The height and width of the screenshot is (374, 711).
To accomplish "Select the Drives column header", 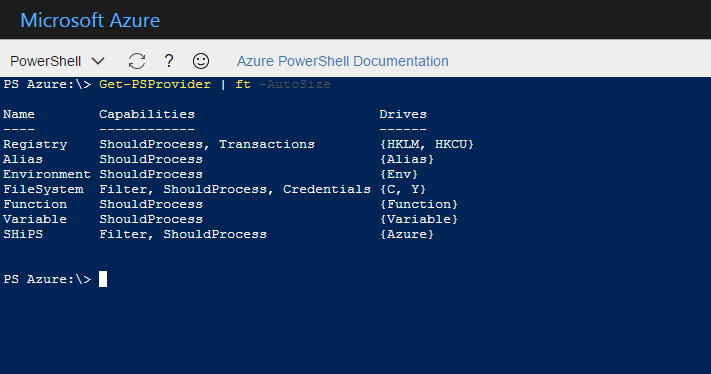I will click(403, 114).
